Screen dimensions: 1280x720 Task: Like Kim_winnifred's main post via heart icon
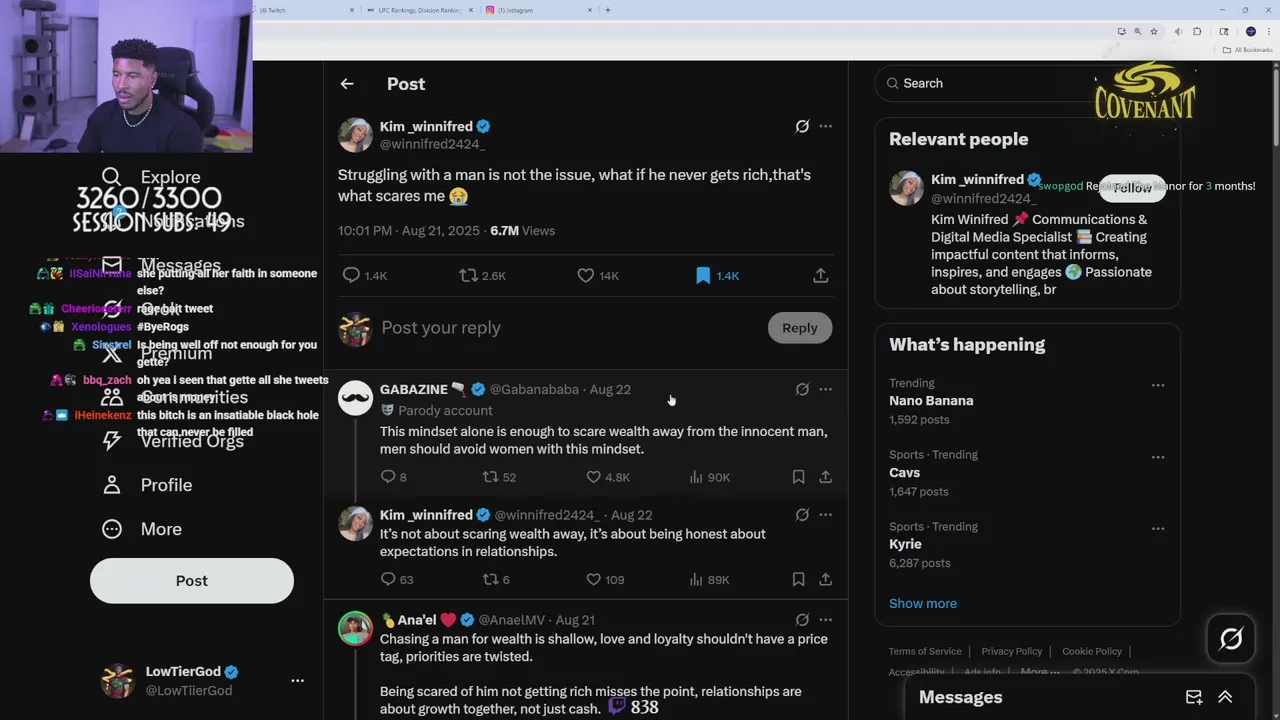tap(586, 275)
